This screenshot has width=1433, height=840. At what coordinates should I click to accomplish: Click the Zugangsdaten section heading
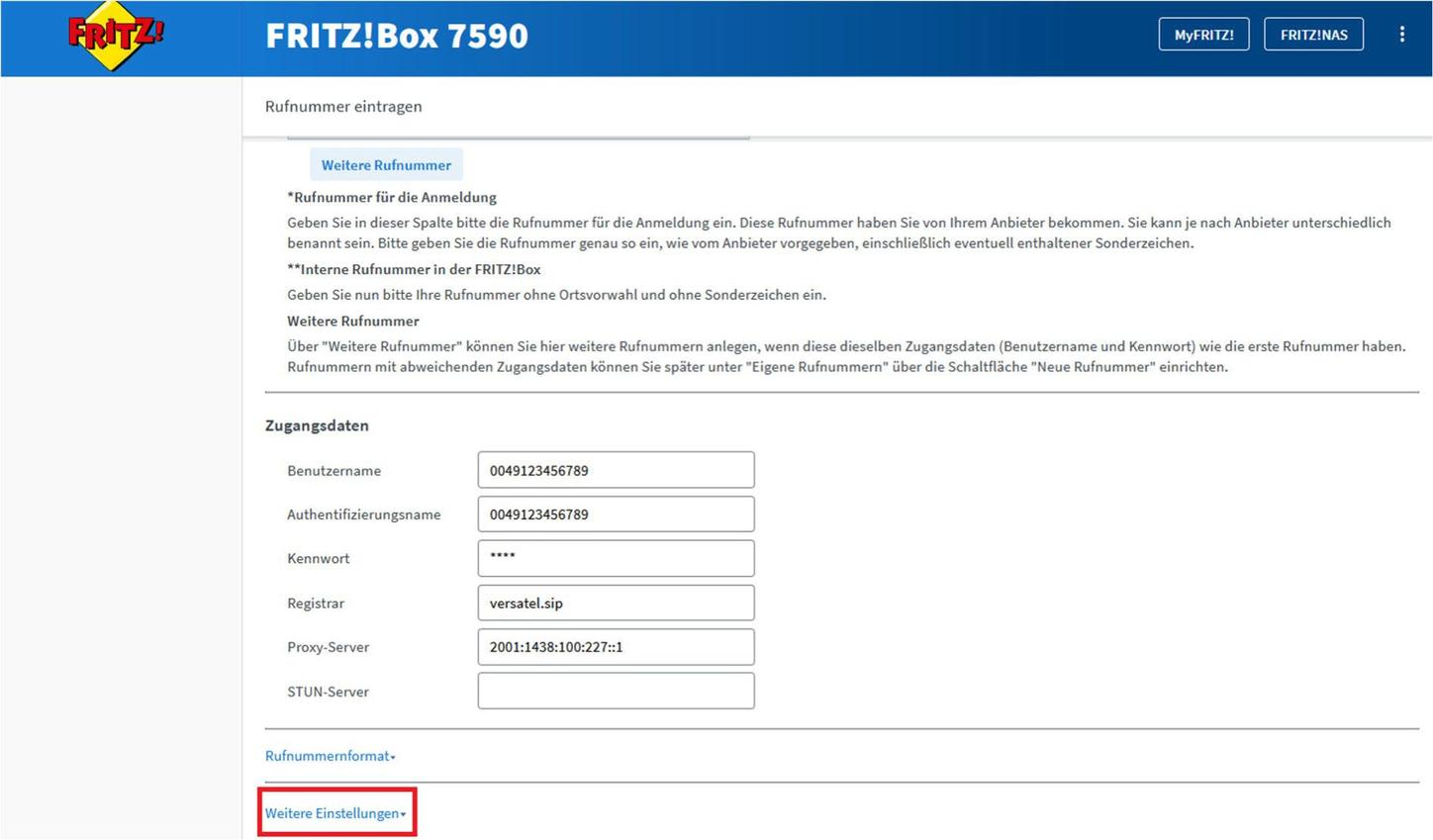[317, 425]
